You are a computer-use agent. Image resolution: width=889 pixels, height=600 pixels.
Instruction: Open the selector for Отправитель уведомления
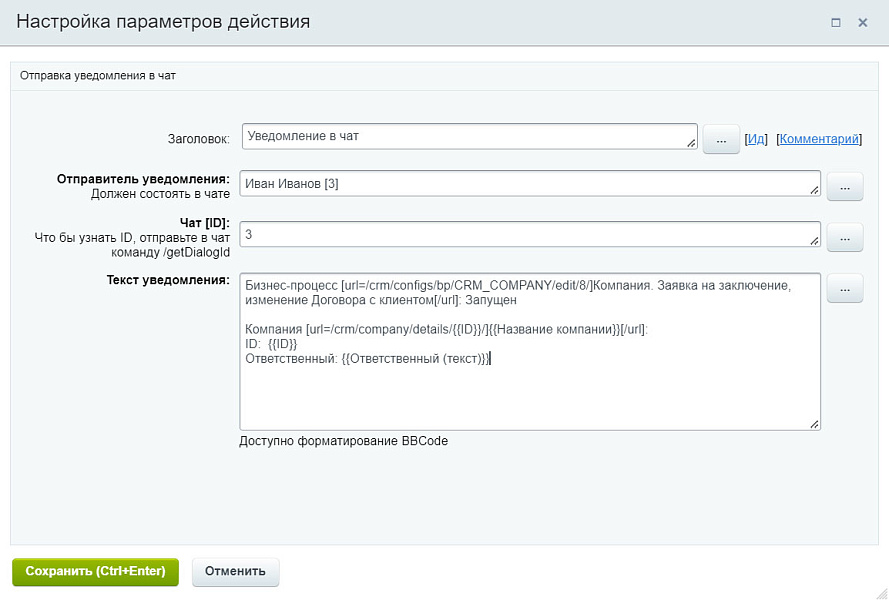click(845, 186)
